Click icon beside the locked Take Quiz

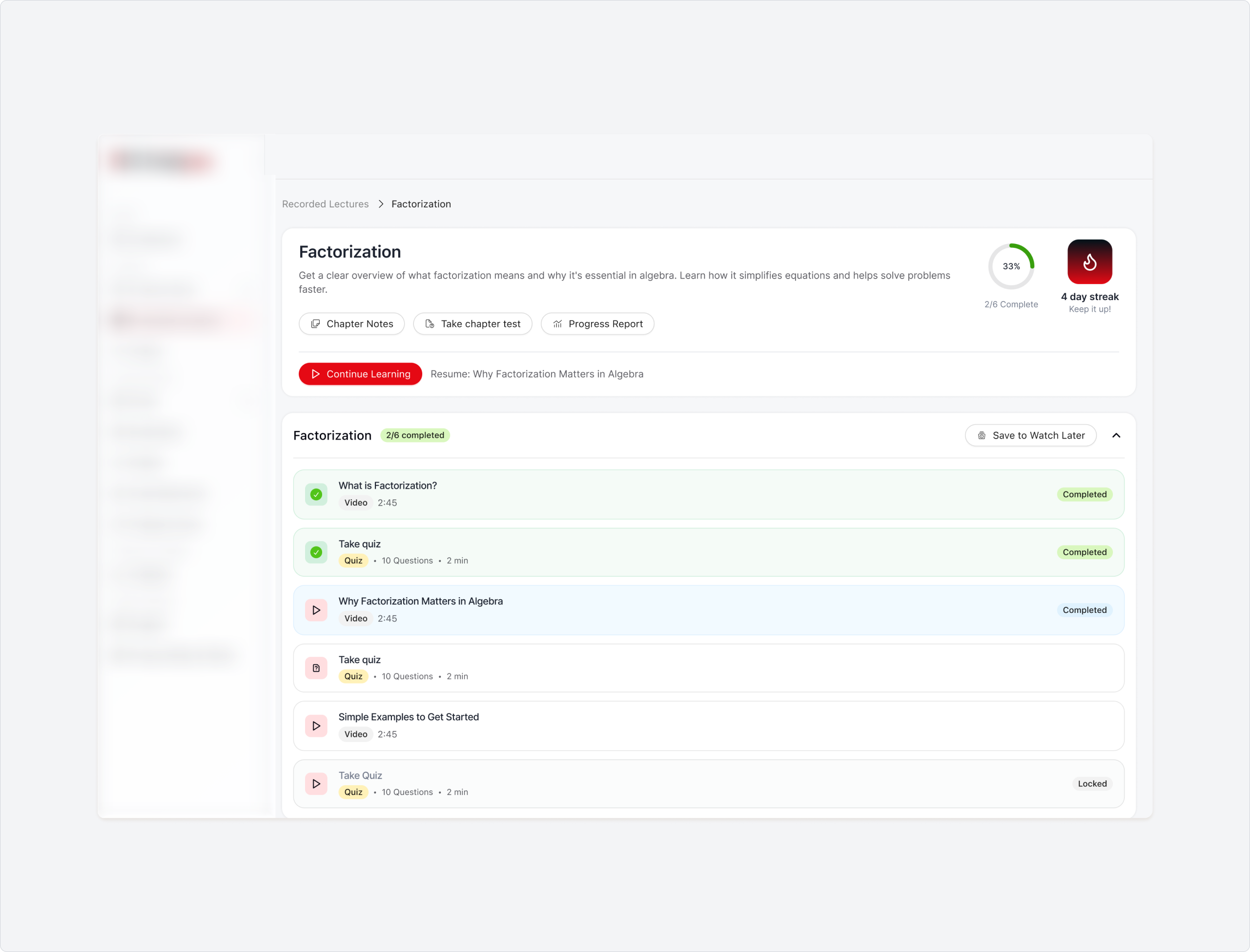coord(316,784)
